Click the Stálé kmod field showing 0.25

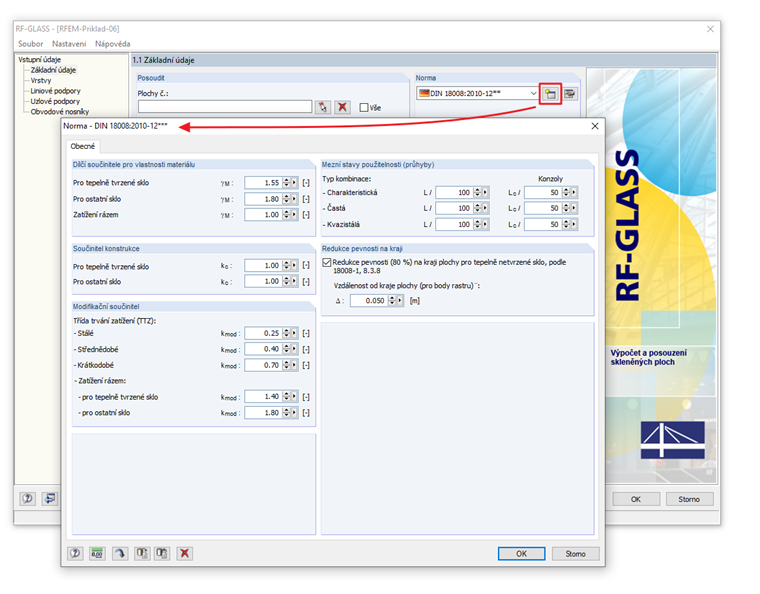coord(263,333)
